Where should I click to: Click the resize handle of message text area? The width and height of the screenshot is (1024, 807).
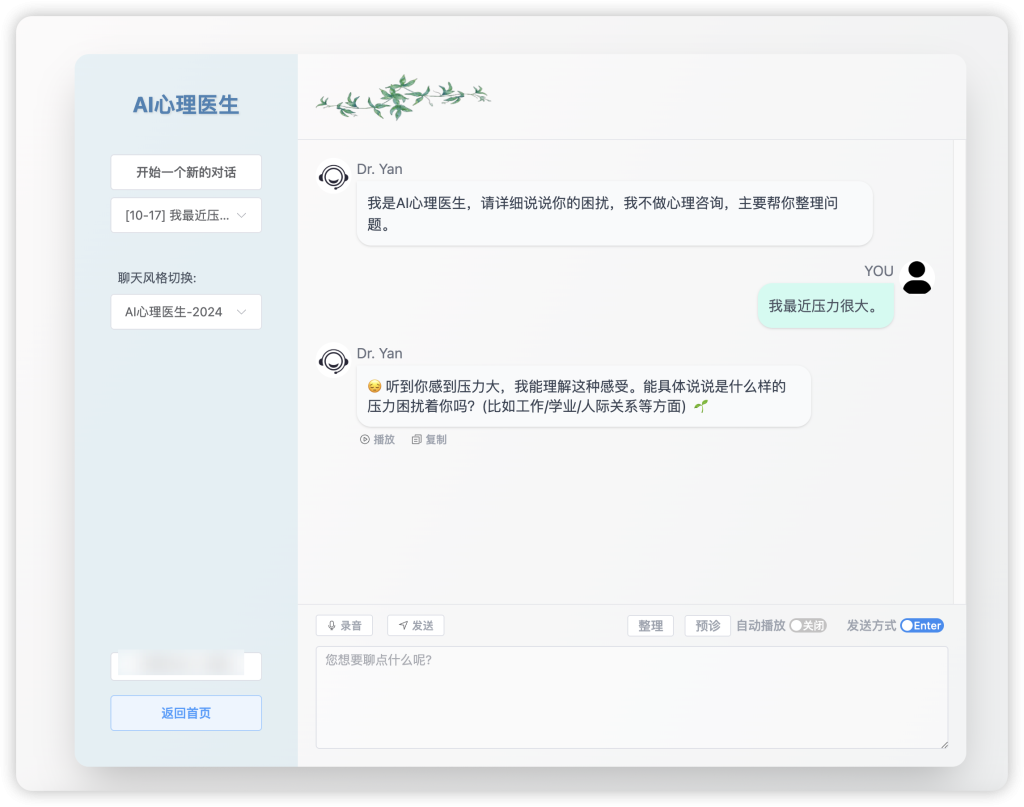click(942, 743)
